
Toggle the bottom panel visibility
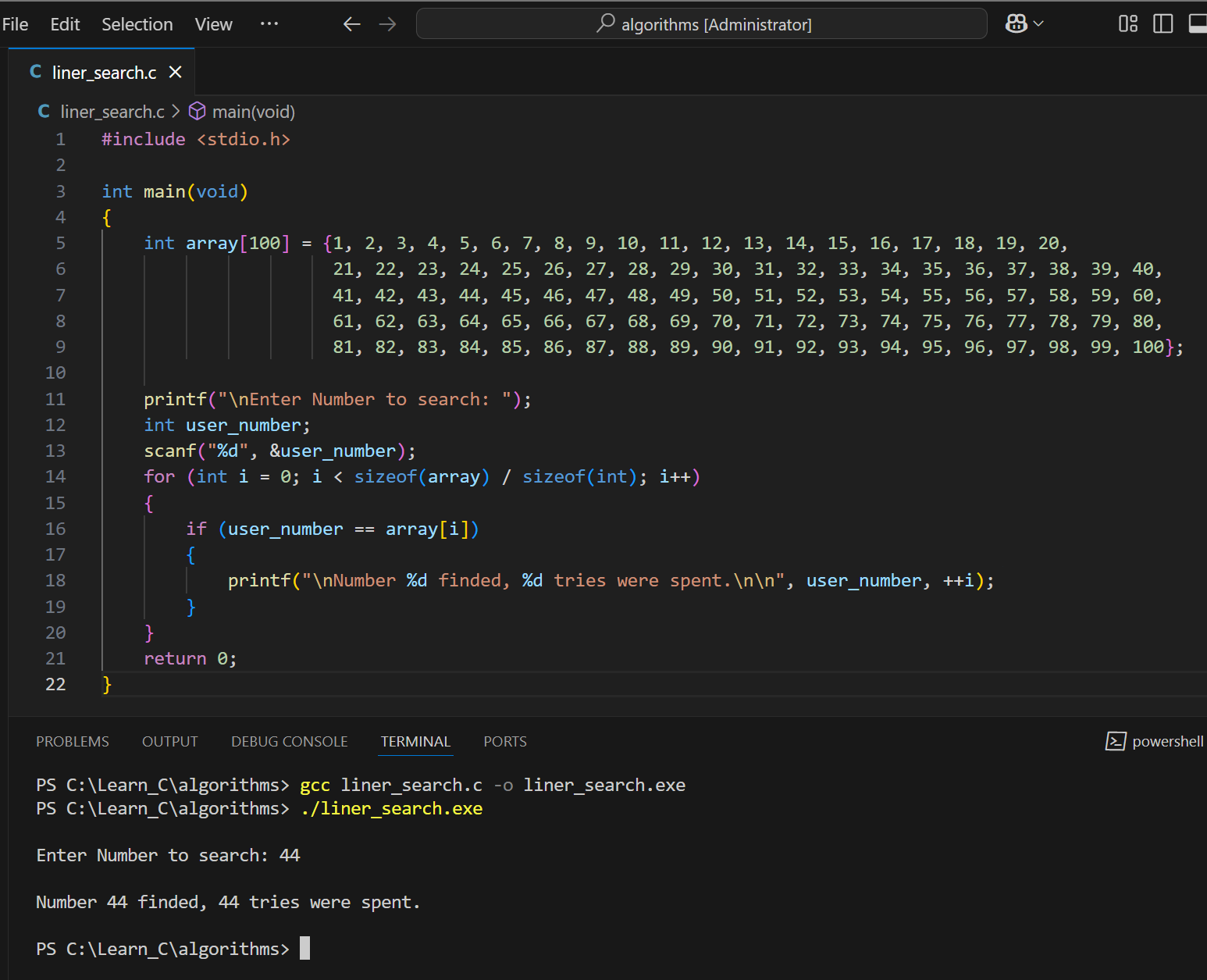(x=1198, y=24)
